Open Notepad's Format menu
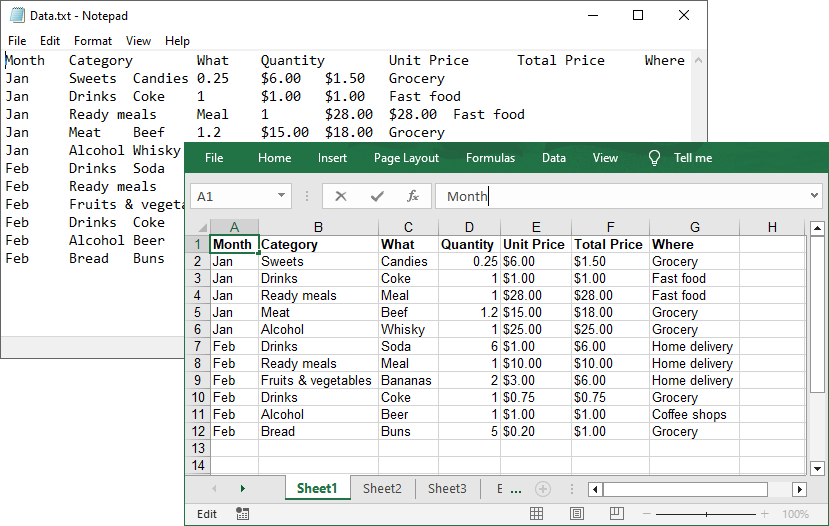The width and height of the screenshot is (829, 526). pos(93,41)
